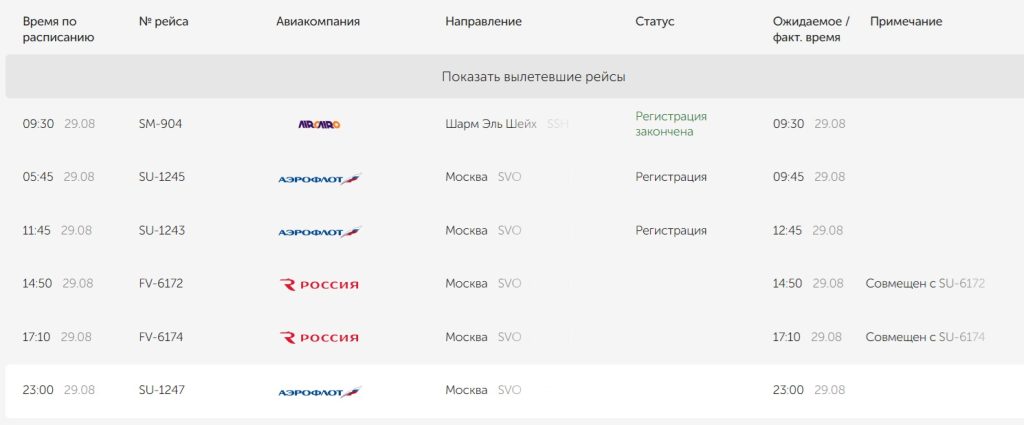Screen dimensions: 1024x425
Task: Select flight SU-1243 row number
Action: pyautogui.click(x=162, y=230)
